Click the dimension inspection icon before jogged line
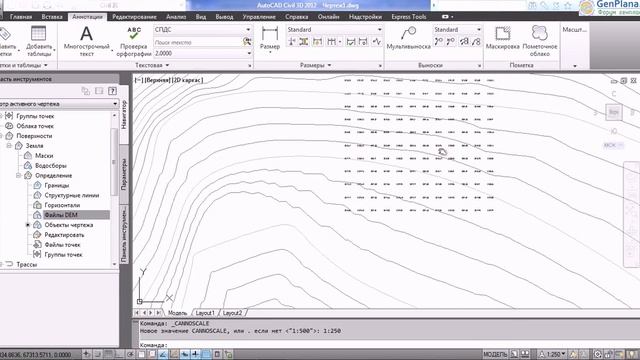The image size is (640, 360). 363,42
